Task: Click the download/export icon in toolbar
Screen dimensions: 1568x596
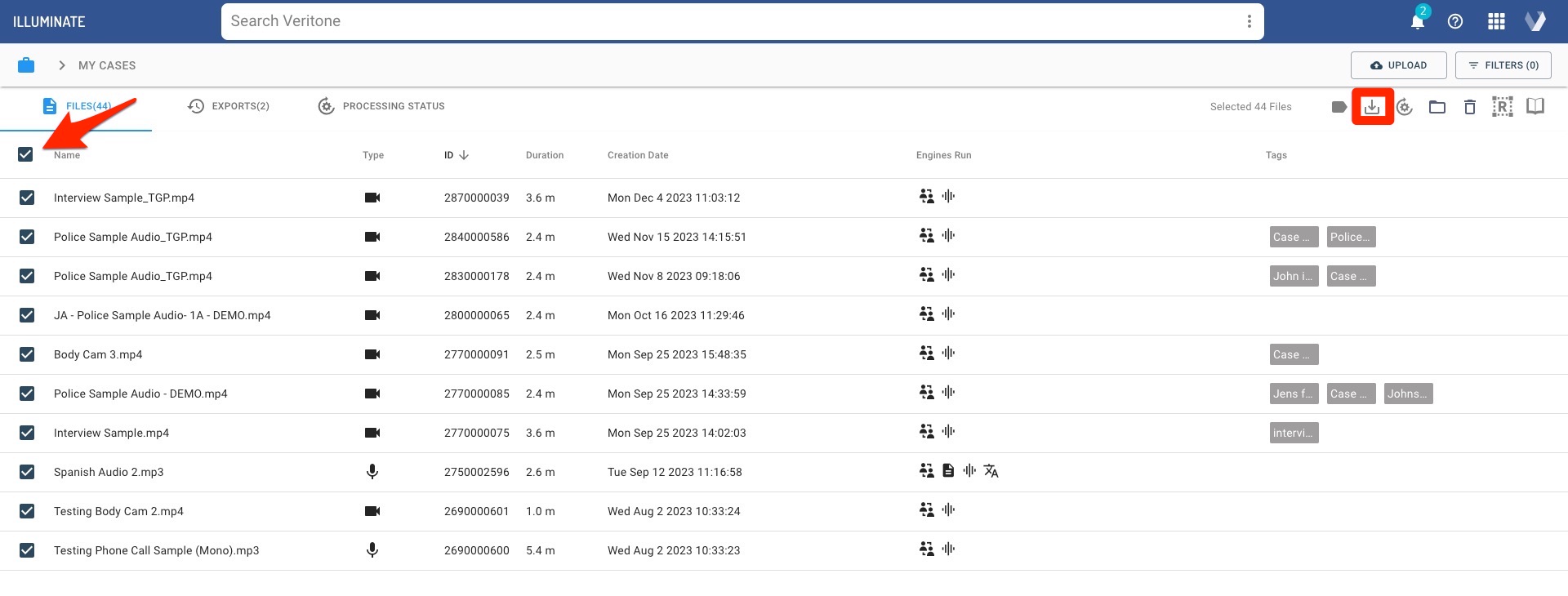Action: [x=1372, y=107]
